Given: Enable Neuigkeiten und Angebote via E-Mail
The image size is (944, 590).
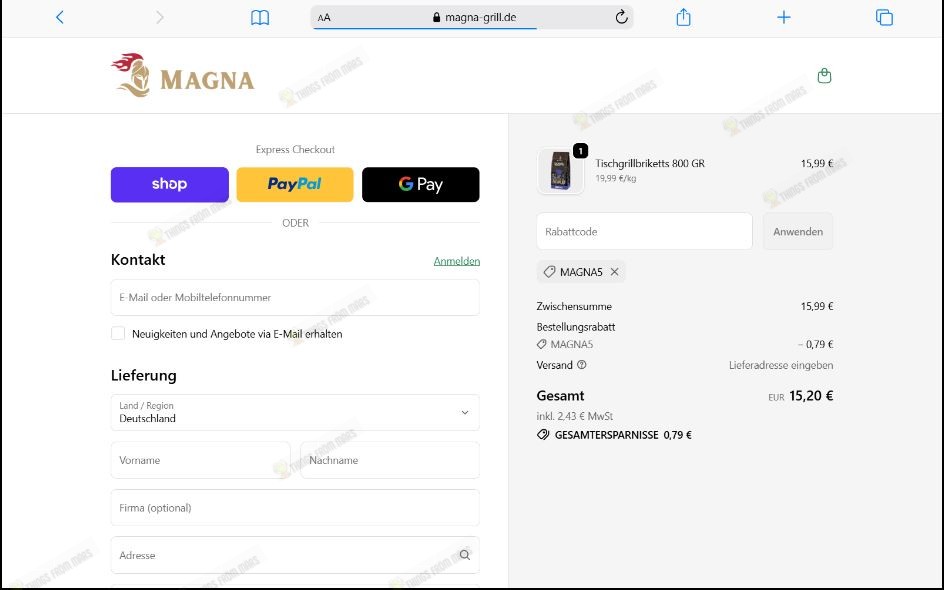Looking at the screenshot, I should pyautogui.click(x=117, y=334).
